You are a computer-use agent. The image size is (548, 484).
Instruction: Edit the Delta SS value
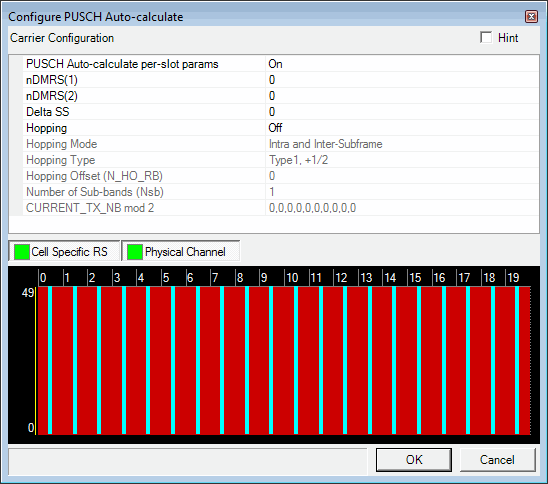click(x=402, y=112)
